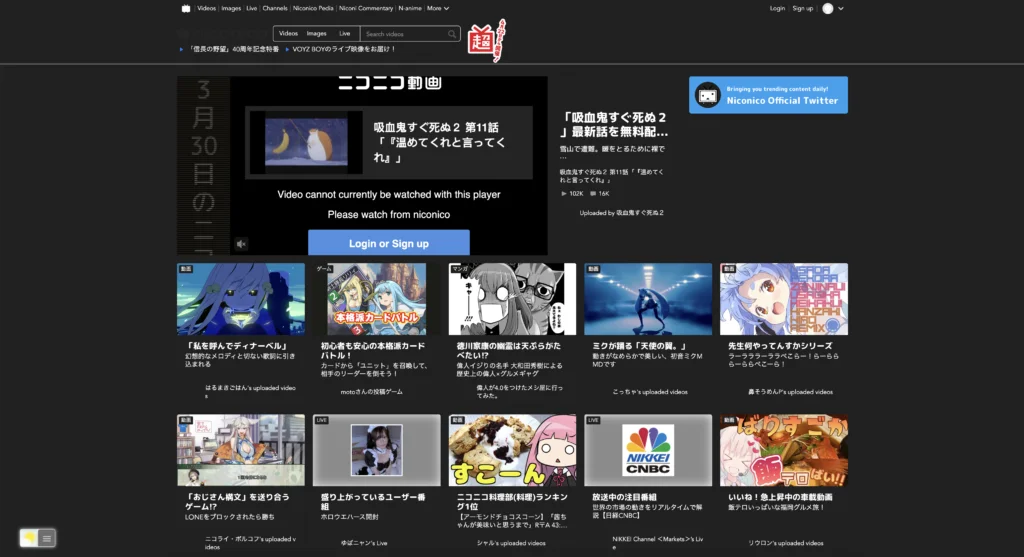The height and width of the screenshot is (557, 1024).
Task: Open the 急上昇中の車載動画 thumbnail
Action: coord(784,450)
